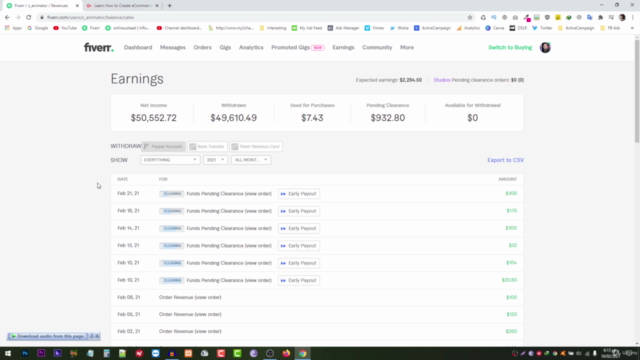Open the Vimeo bookmark

pyautogui.click(x=374, y=28)
